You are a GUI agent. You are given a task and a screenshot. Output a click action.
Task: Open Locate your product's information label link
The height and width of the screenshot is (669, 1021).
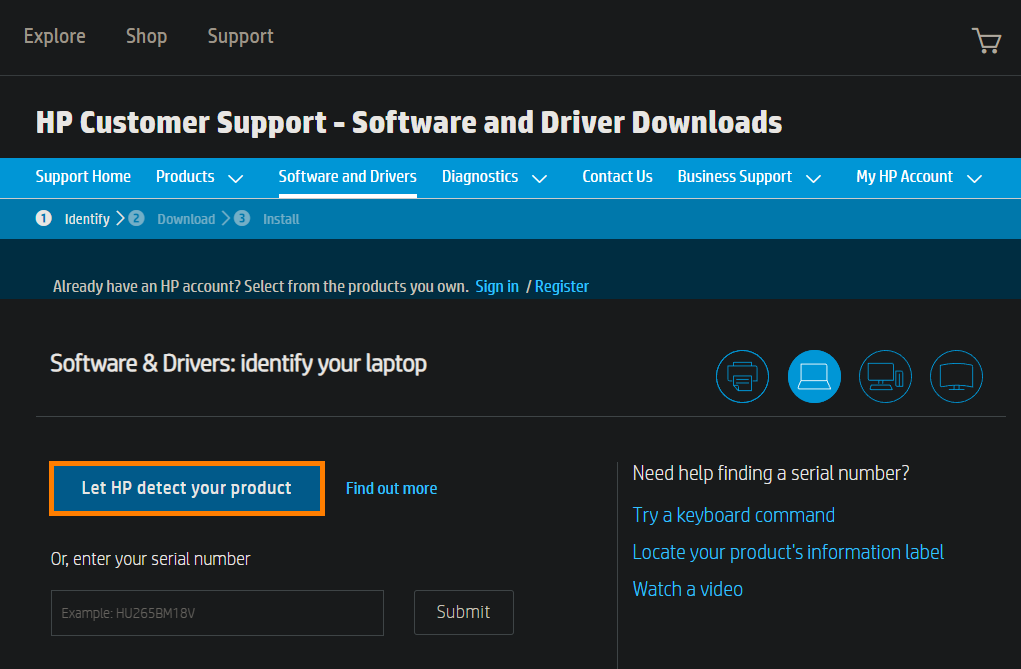click(788, 552)
